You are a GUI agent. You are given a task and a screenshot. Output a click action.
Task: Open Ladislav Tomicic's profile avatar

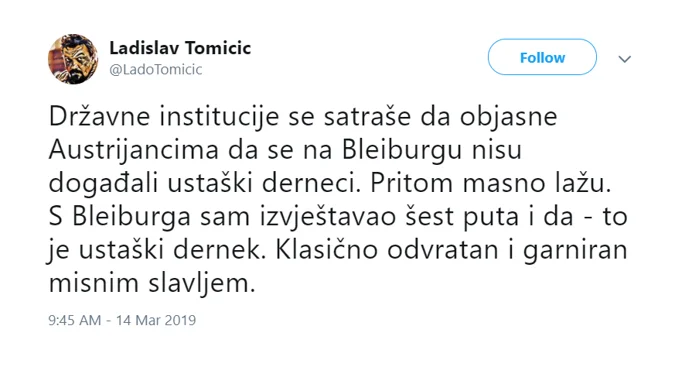(73, 59)
